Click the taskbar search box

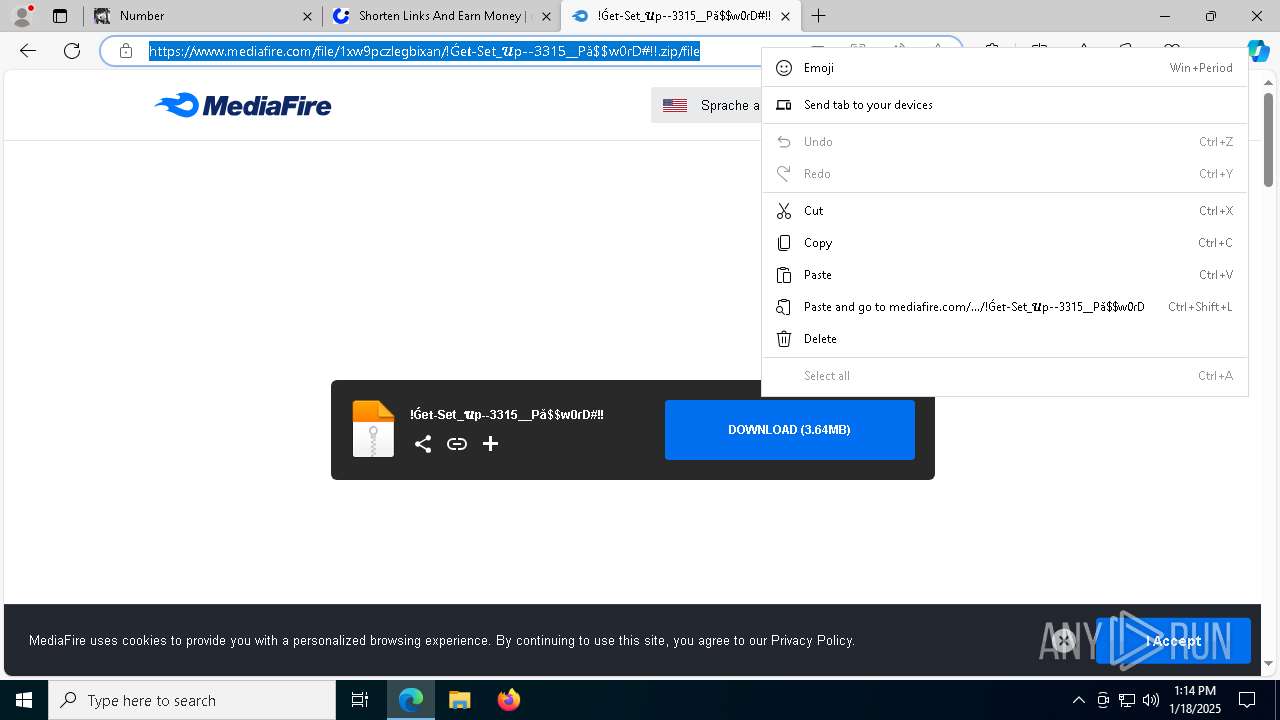pyautogui.click(x=192, y=700)
